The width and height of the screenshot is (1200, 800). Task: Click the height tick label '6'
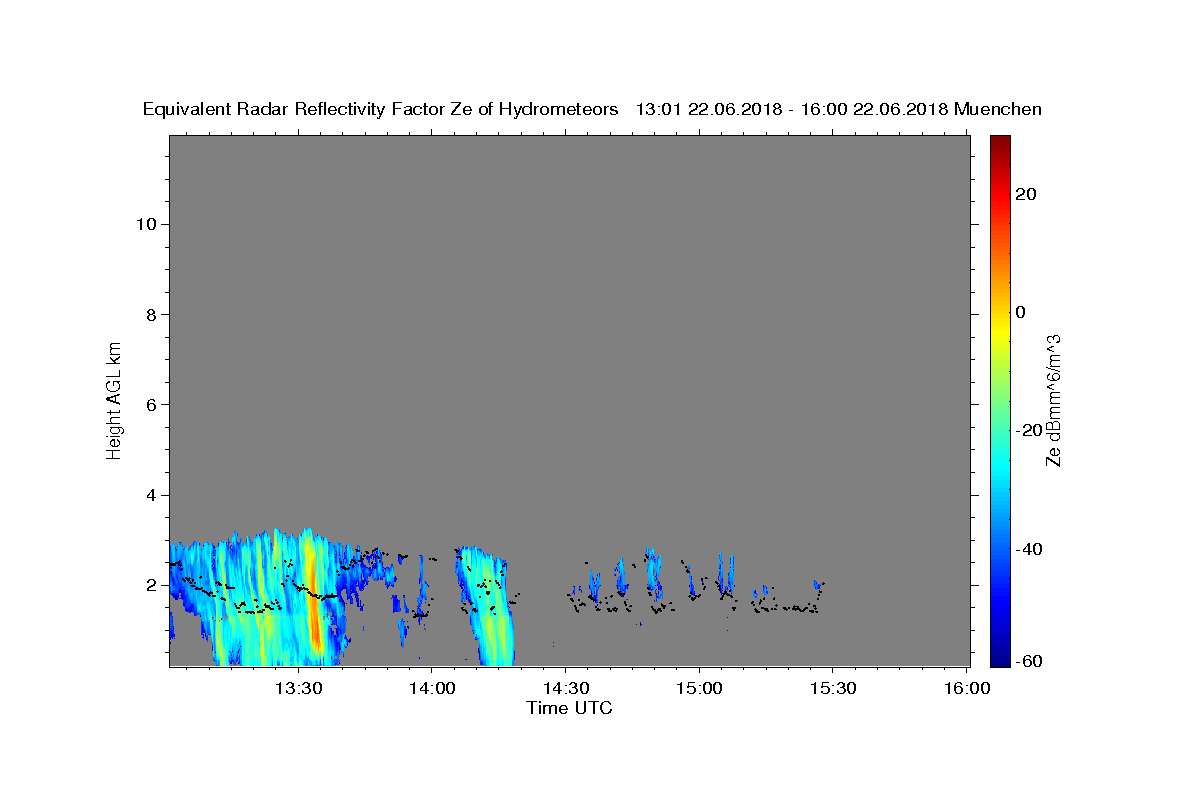(151, 404)
